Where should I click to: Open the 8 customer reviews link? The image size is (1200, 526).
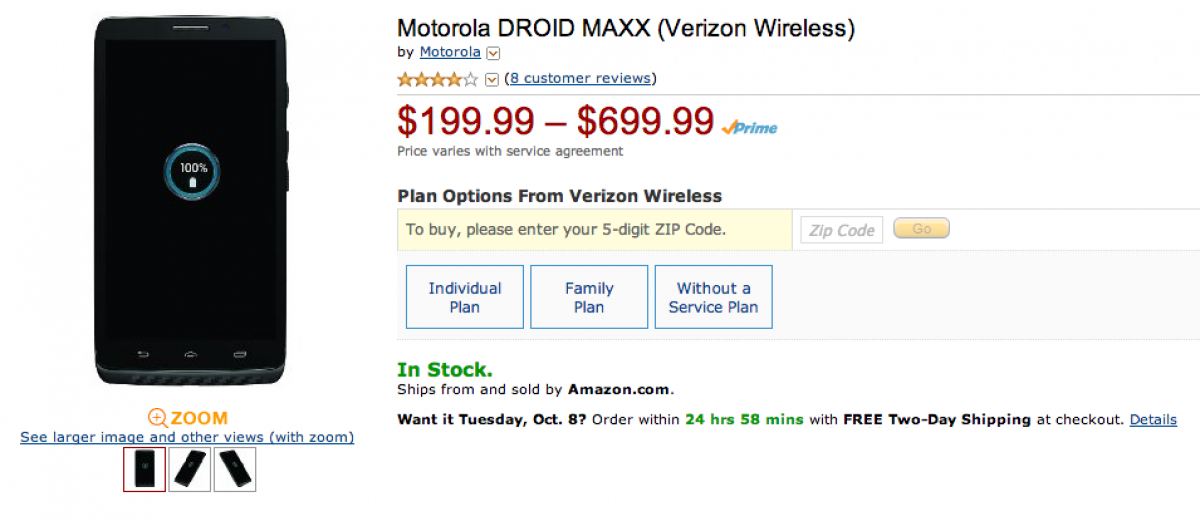(581, 78)
